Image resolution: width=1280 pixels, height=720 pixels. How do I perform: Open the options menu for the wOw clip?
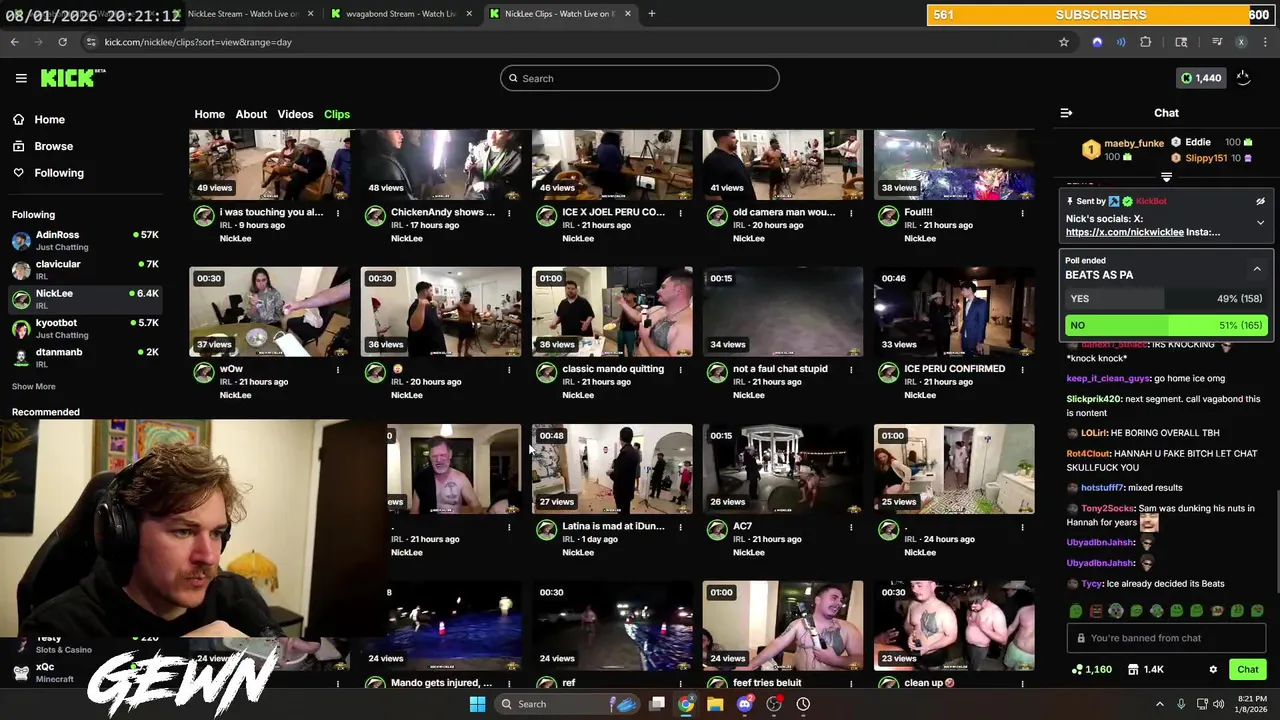point(338,370)
